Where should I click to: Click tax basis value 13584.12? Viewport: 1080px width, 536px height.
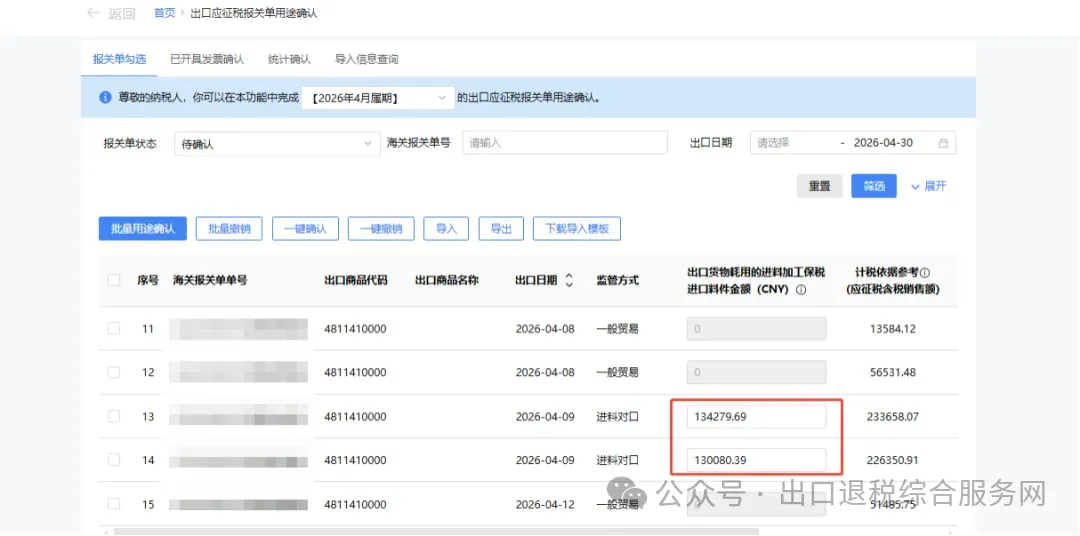pos(893,329)
